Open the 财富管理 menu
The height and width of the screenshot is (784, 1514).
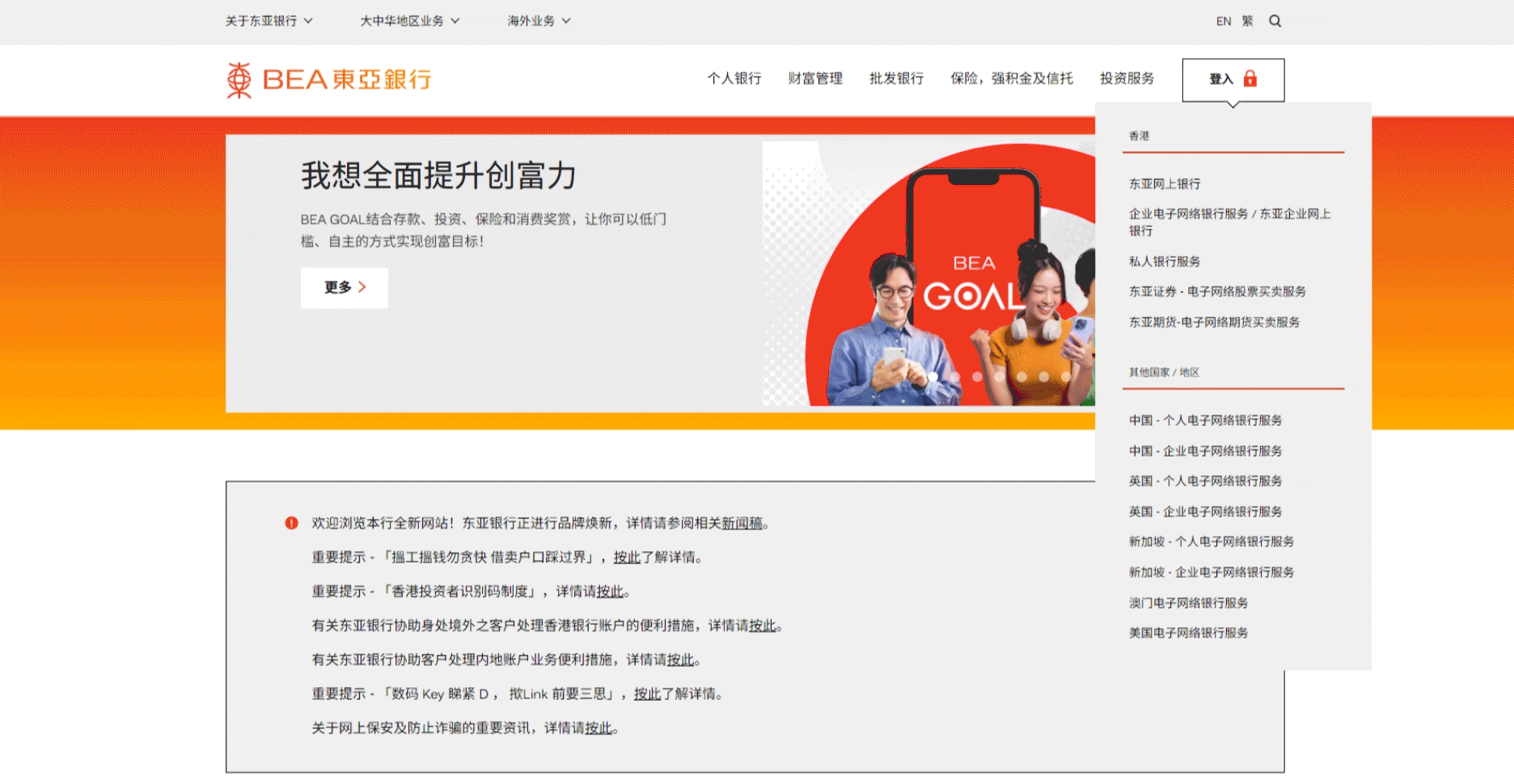[x=815, y=78]
